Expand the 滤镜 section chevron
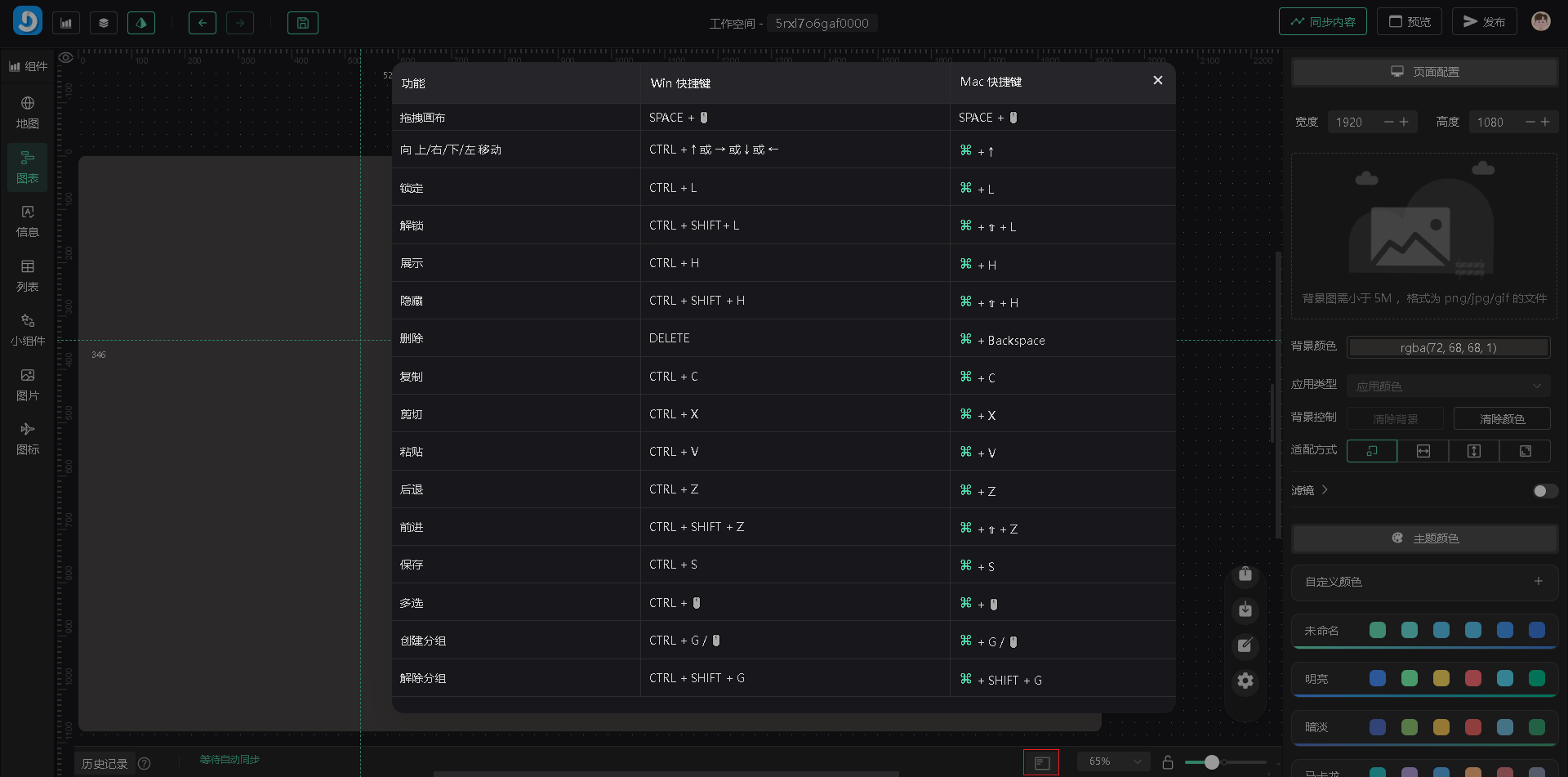The image size is (1568, 777). [x=1325, y=490]
